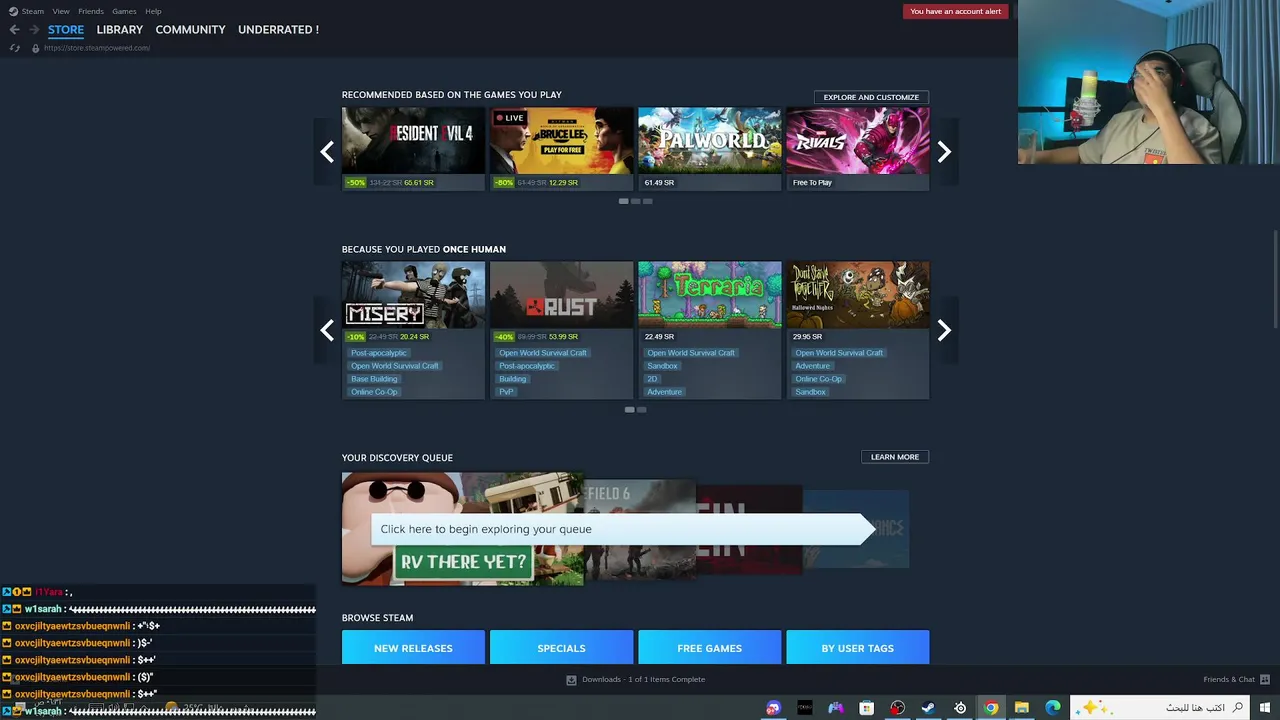The width and height of the screenshot is (1280, 720).
Task: Open the Free Games browse section
Action: (709, 648)
